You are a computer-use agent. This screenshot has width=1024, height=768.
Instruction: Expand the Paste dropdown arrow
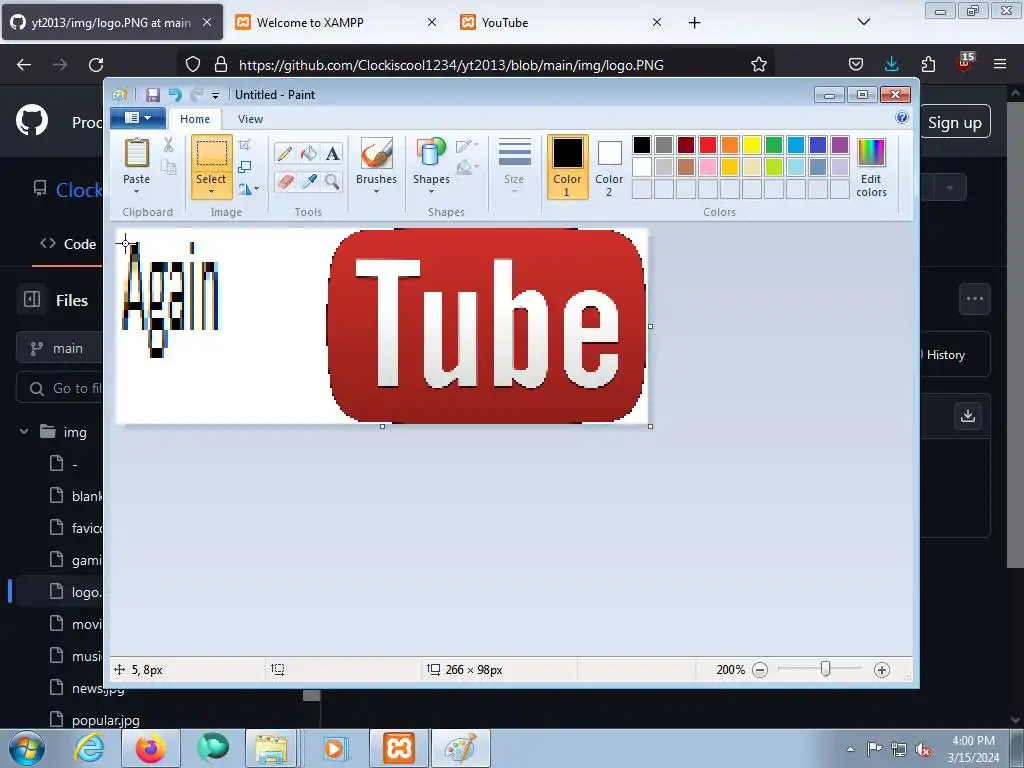136,191
